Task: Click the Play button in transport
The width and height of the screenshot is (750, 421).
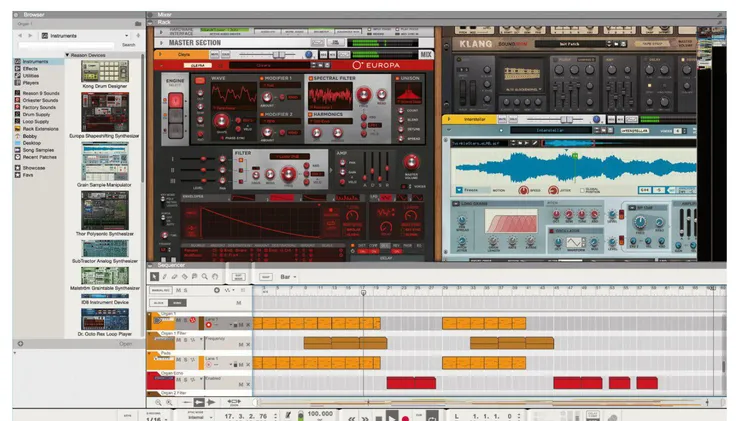Action: point(392,417)
